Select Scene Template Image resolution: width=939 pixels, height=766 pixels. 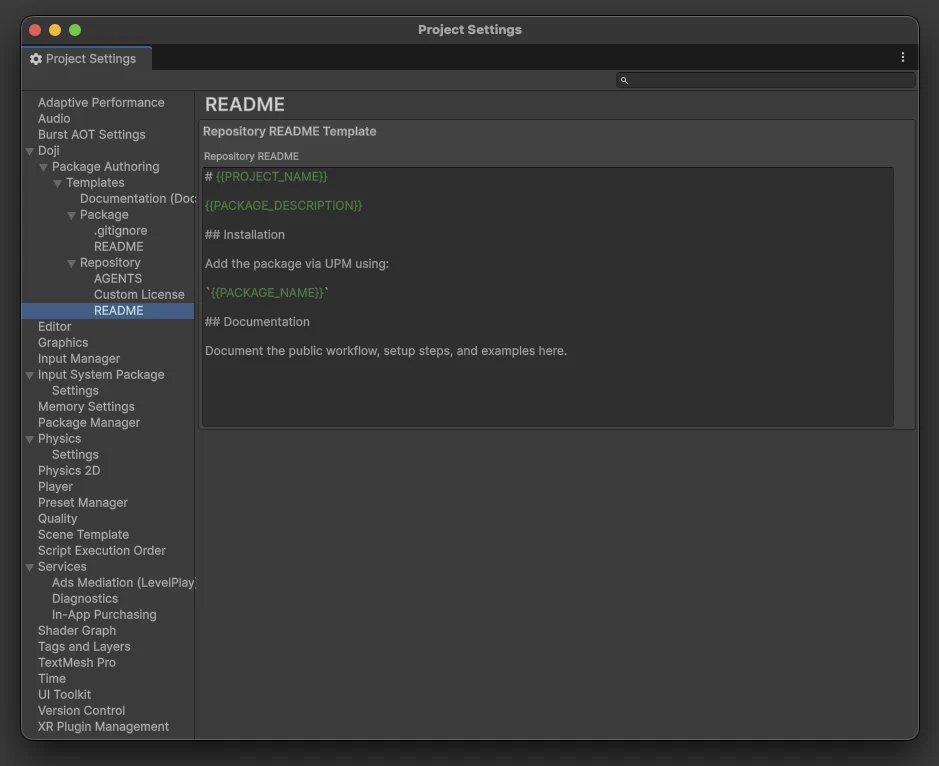tap(83, 534)
